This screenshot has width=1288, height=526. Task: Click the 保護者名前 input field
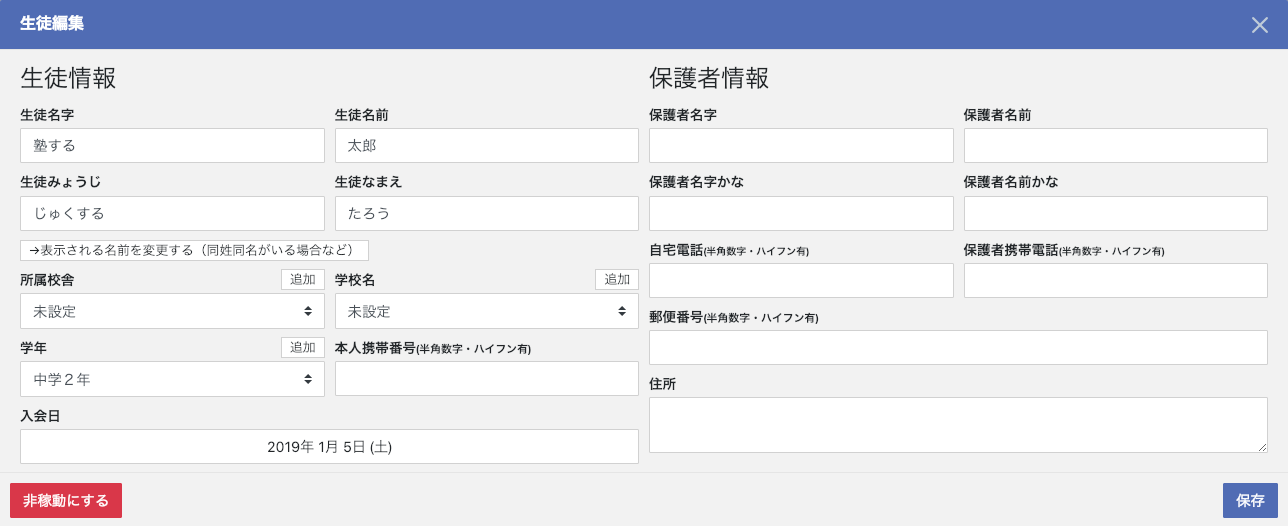click(x=1116, y=146)
